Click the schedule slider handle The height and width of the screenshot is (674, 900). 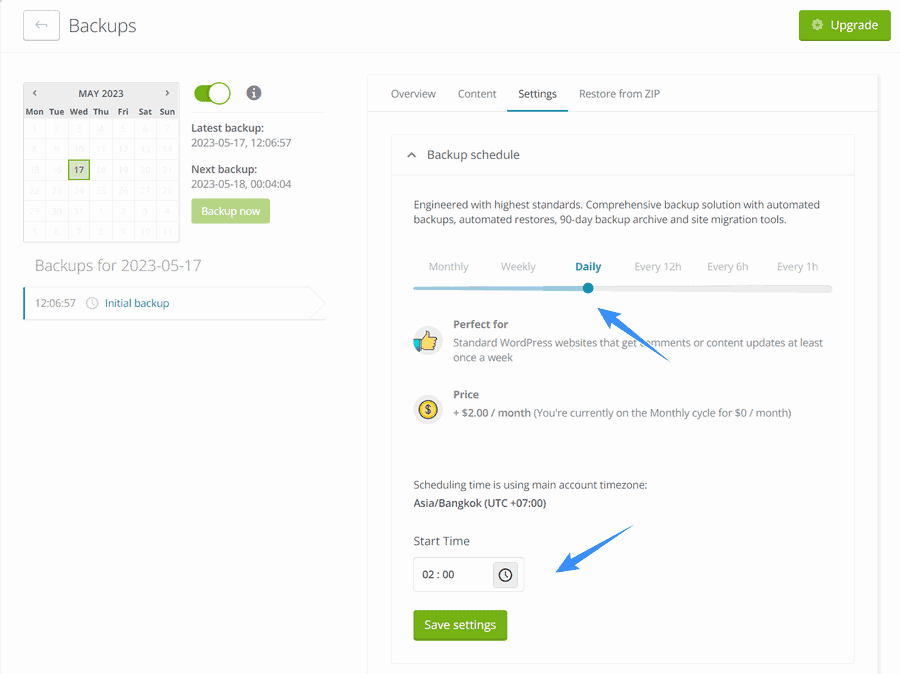pyautogui.click(x=588, y=288)
